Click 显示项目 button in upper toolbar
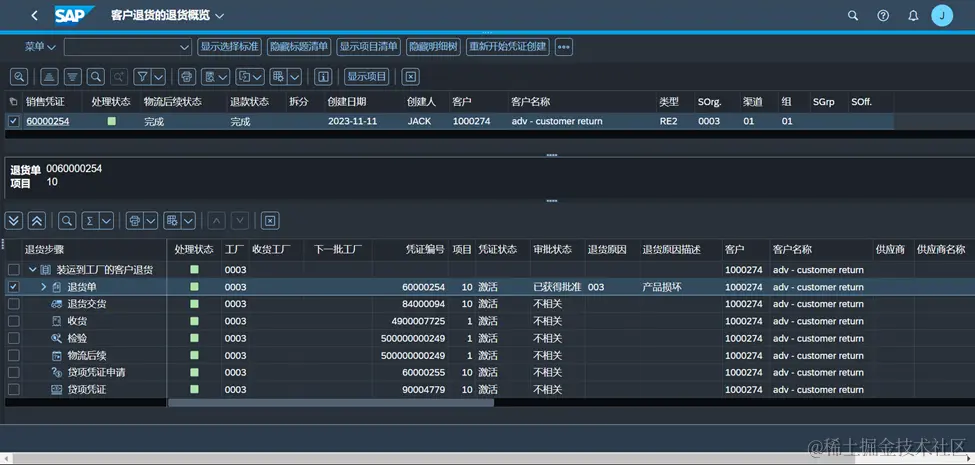The image size is (975, 465). (x=367, y=76)
